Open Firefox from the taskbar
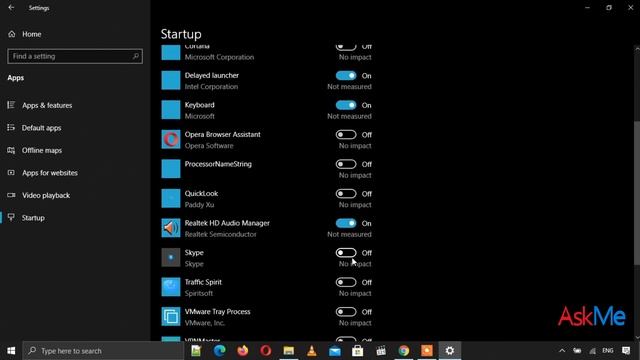The image size is (640, 360). tap(243, 351)
